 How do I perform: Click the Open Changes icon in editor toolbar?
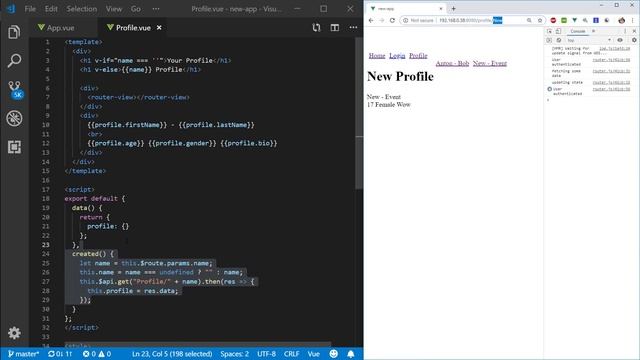coord(316,28)
